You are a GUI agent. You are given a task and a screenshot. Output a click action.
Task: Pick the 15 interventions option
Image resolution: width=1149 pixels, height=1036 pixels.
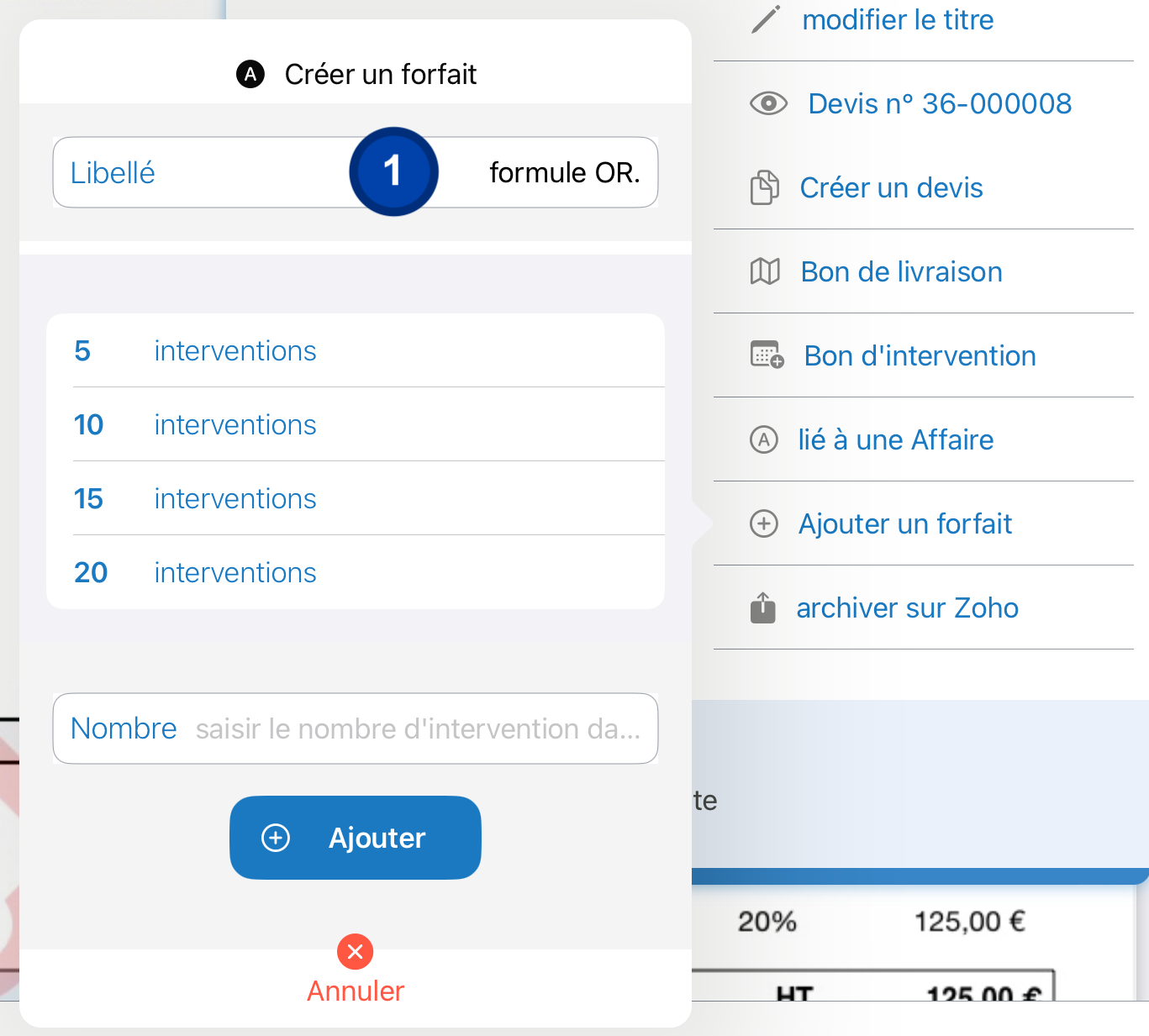(356, 498)
